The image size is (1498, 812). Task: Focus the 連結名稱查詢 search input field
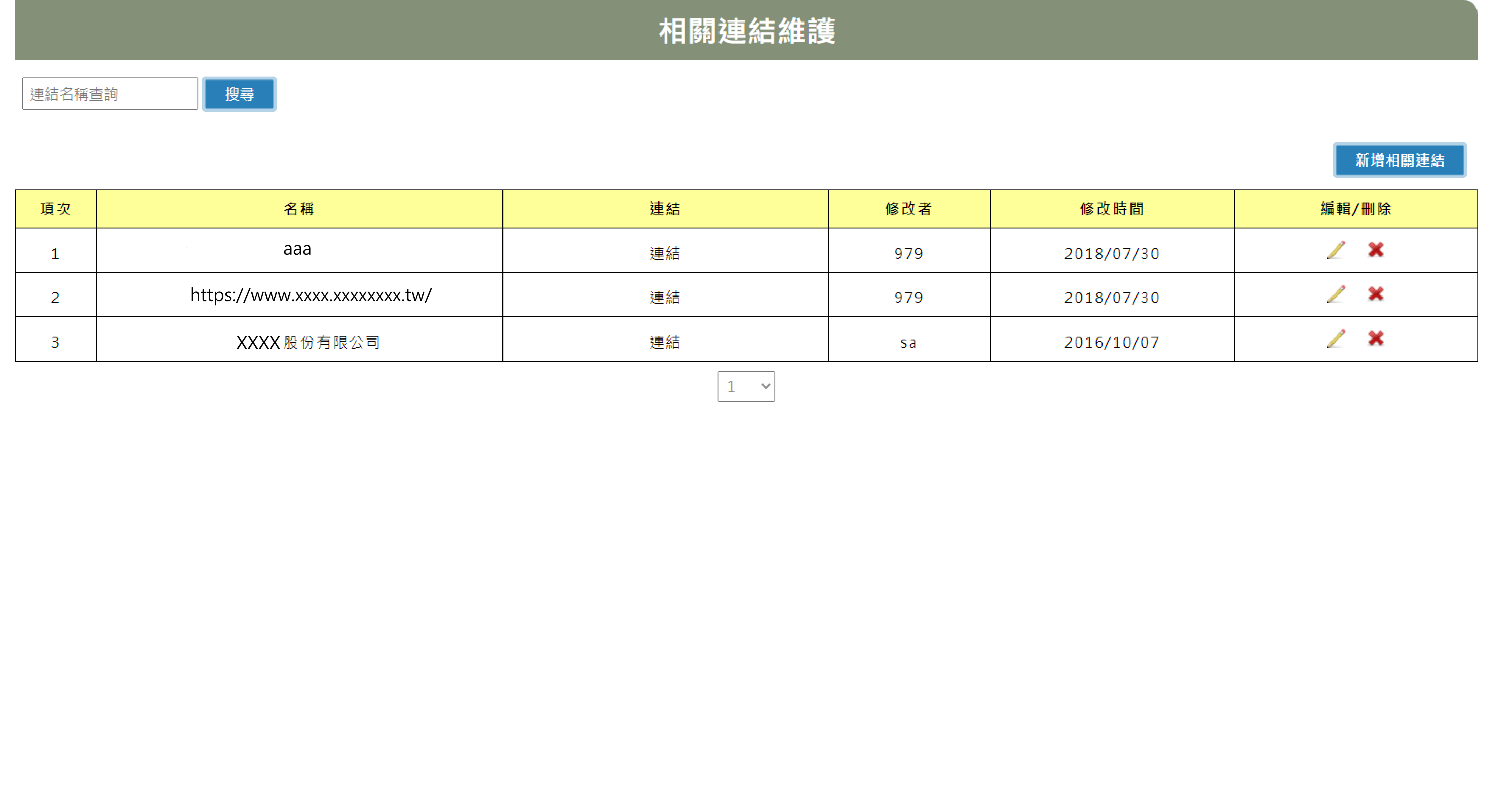[x=110, y=94]
